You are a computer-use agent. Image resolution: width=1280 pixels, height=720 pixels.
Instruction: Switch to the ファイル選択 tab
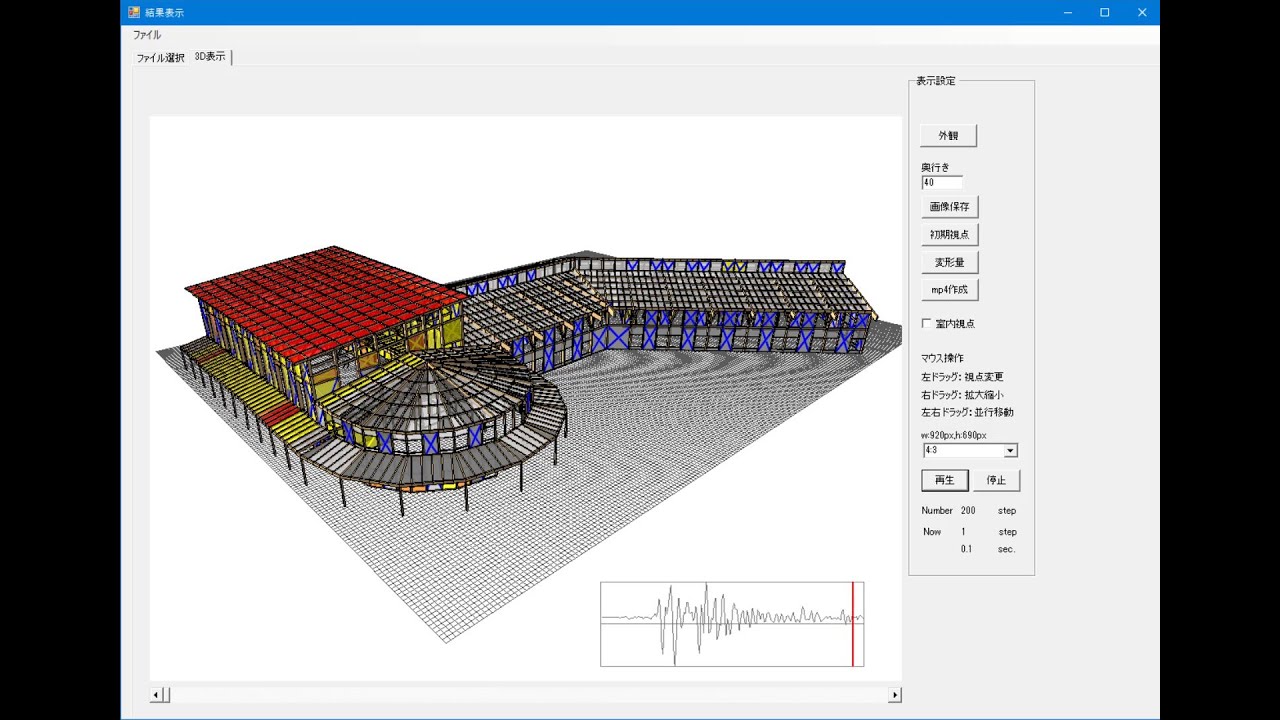[160, 58]
